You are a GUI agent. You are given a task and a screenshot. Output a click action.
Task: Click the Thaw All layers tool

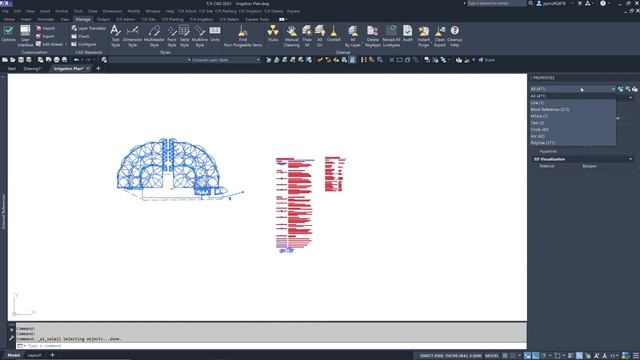307,36
